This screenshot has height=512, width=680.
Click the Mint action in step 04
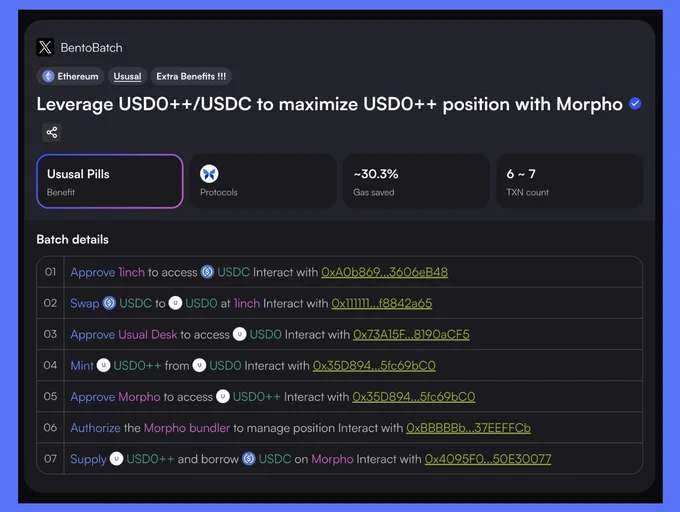[x=82, y=366]
